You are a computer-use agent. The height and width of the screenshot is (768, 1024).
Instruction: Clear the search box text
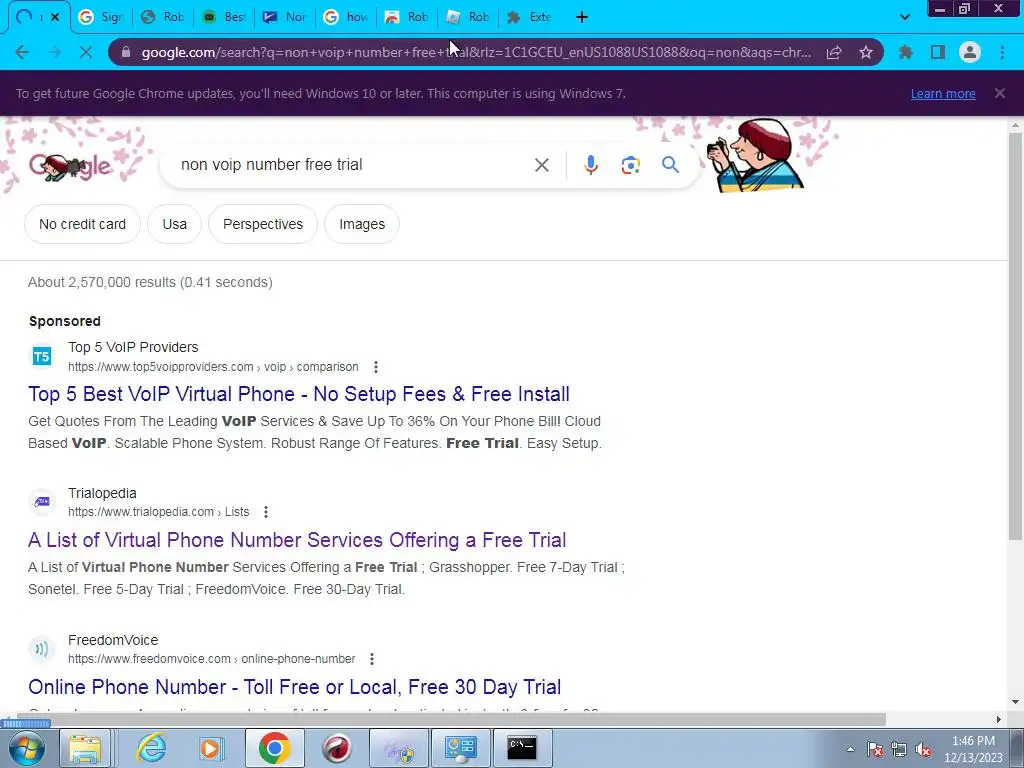coord(541,165)
